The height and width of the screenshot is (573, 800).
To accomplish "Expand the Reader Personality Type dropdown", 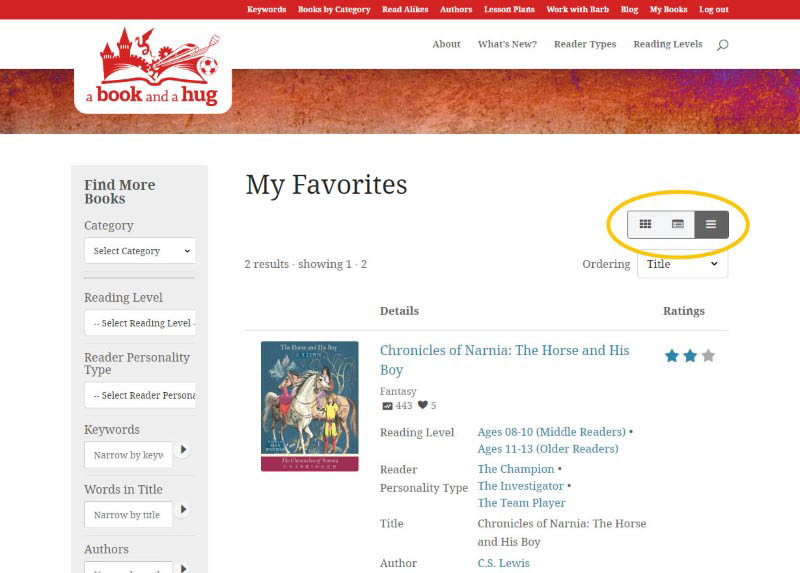I will click(x=139, y=395).
